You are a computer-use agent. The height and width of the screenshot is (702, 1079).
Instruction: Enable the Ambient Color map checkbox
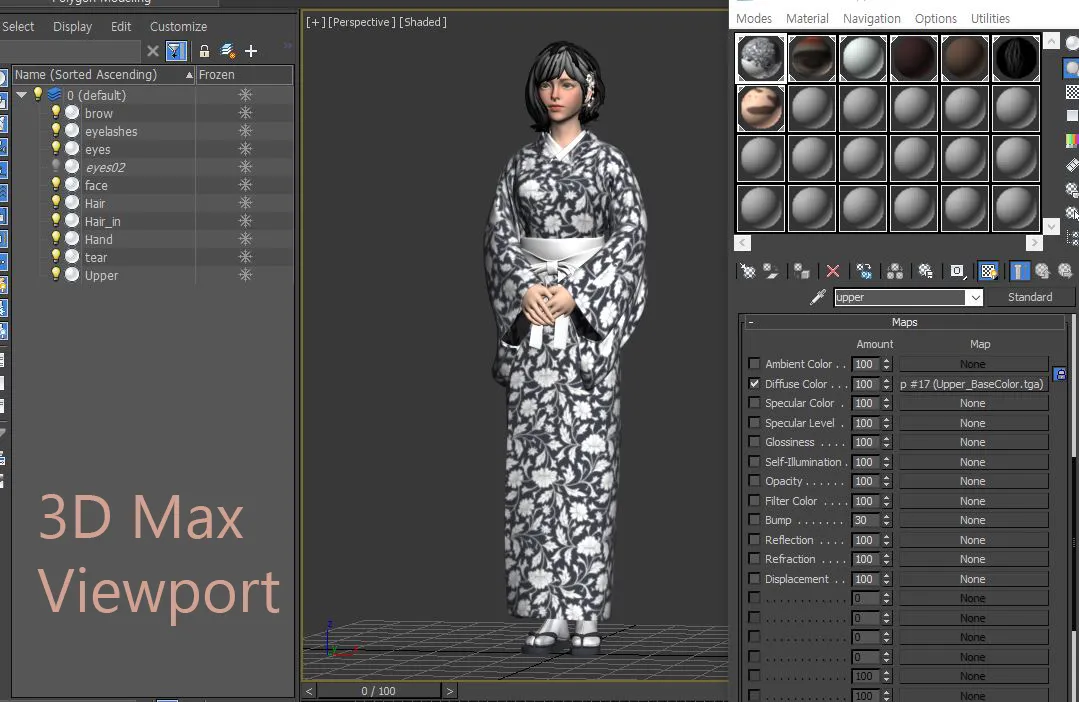pos(753,364)
